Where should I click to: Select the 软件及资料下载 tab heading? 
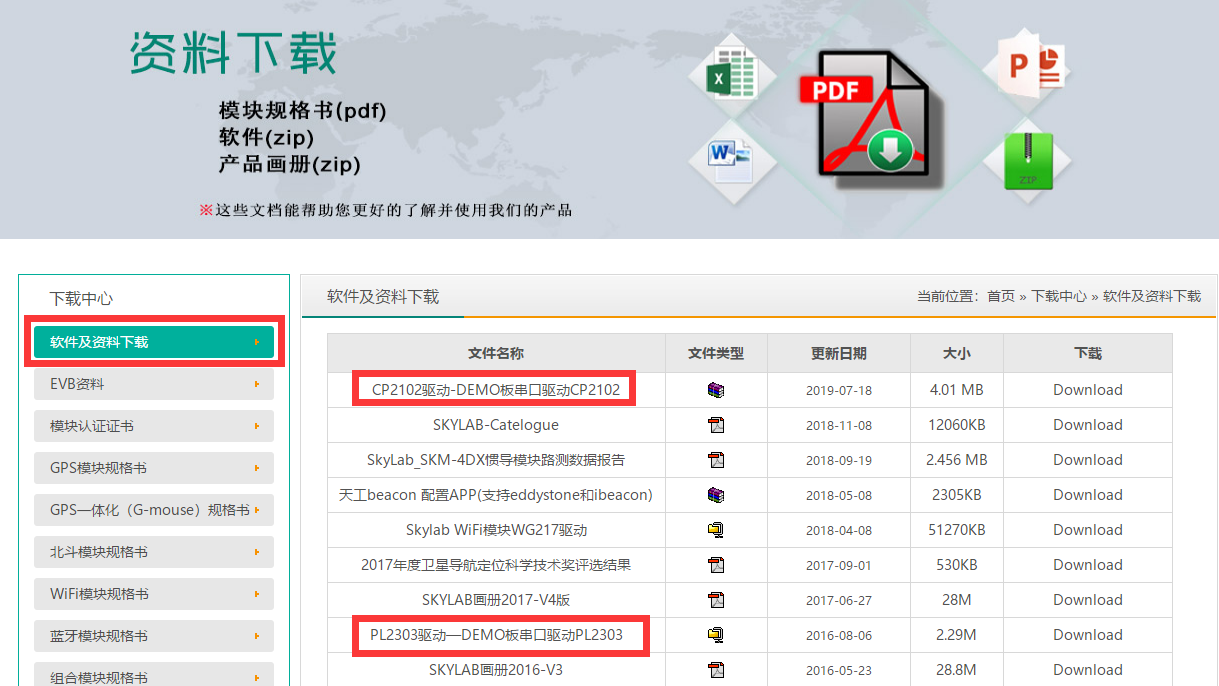pos(381,297)
